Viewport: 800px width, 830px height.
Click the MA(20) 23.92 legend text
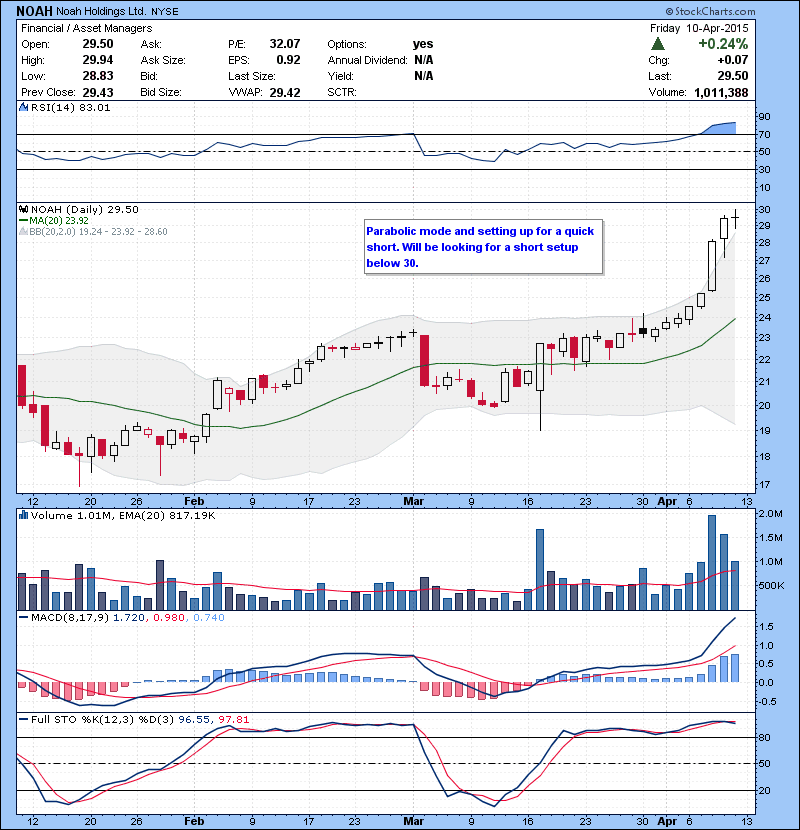(x=59, y=221)
